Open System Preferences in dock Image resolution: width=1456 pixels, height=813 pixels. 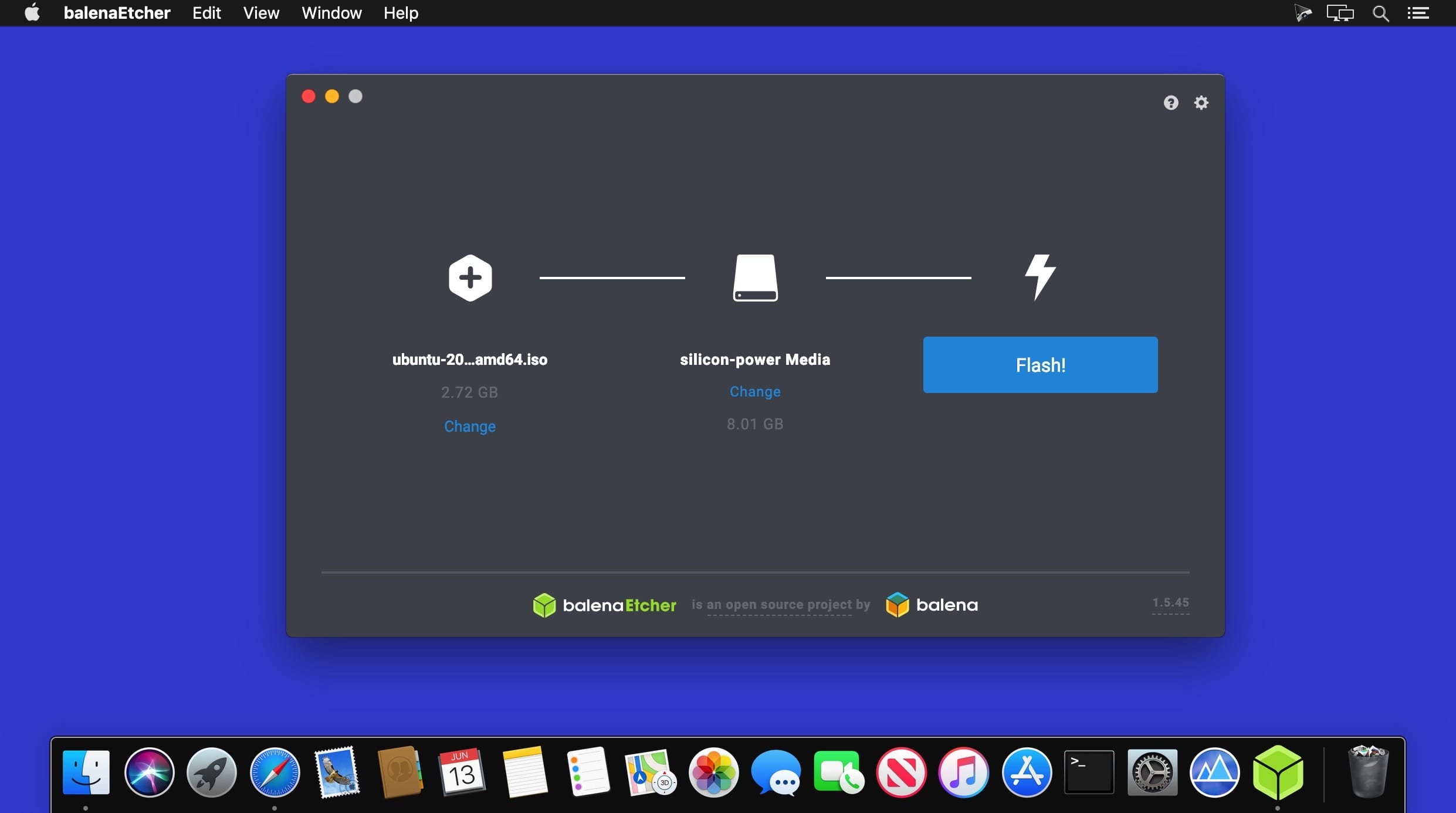[1152, 772]
